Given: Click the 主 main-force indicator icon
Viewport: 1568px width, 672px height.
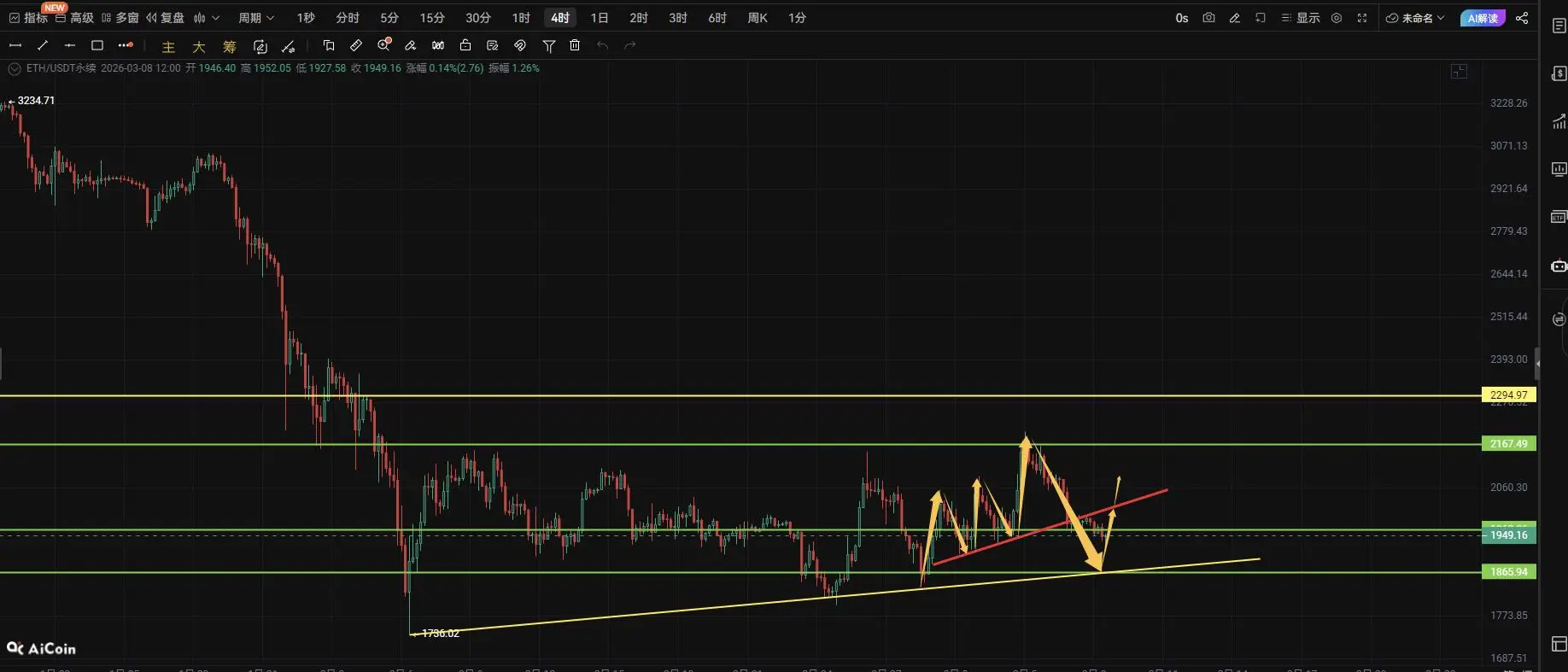Looking at the screenshot, I should (168, 47).
